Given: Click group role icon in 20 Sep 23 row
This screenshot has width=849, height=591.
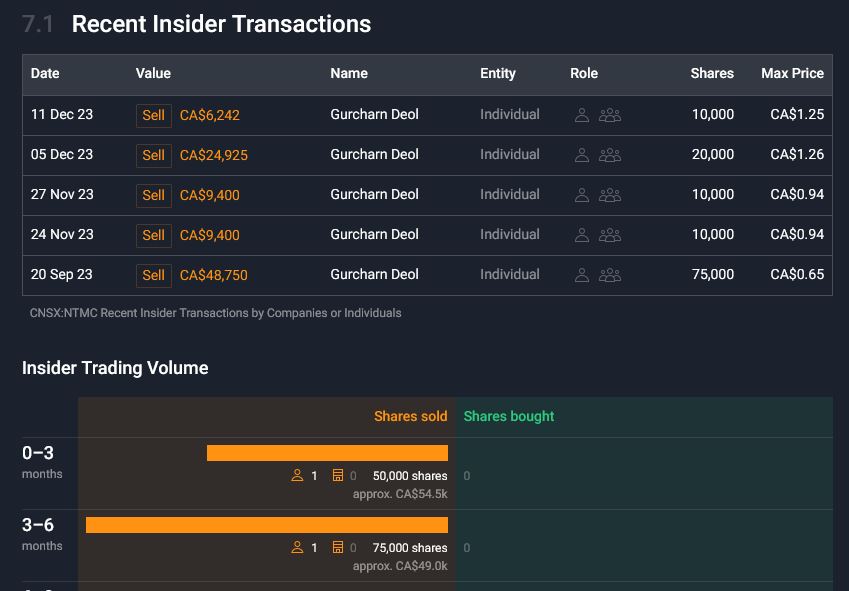Looking at the screenshot, I should pyautogui.click(x=610, y=275).
